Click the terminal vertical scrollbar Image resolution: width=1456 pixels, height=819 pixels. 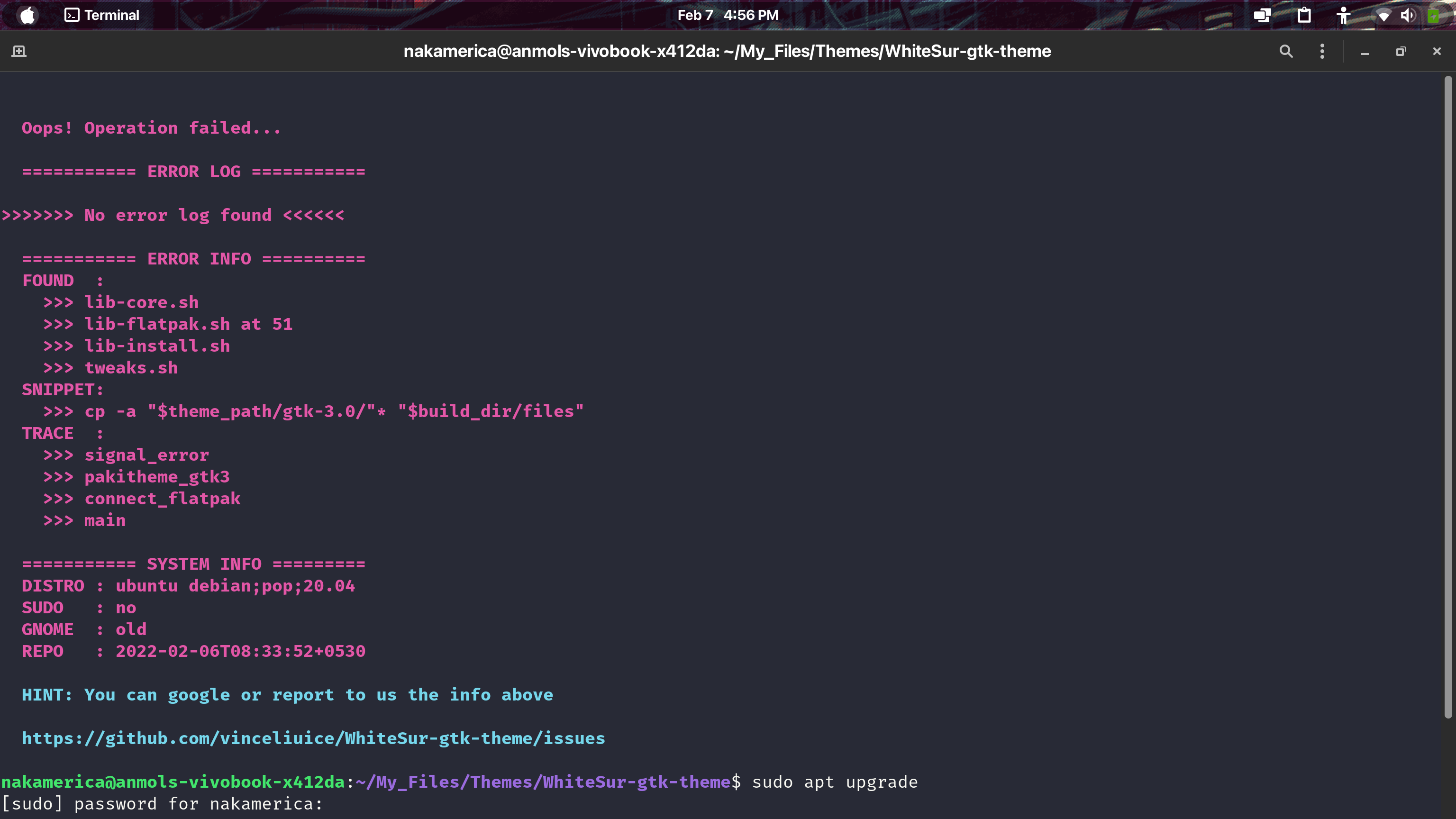pyautogui.click(x=1448, y=397)
